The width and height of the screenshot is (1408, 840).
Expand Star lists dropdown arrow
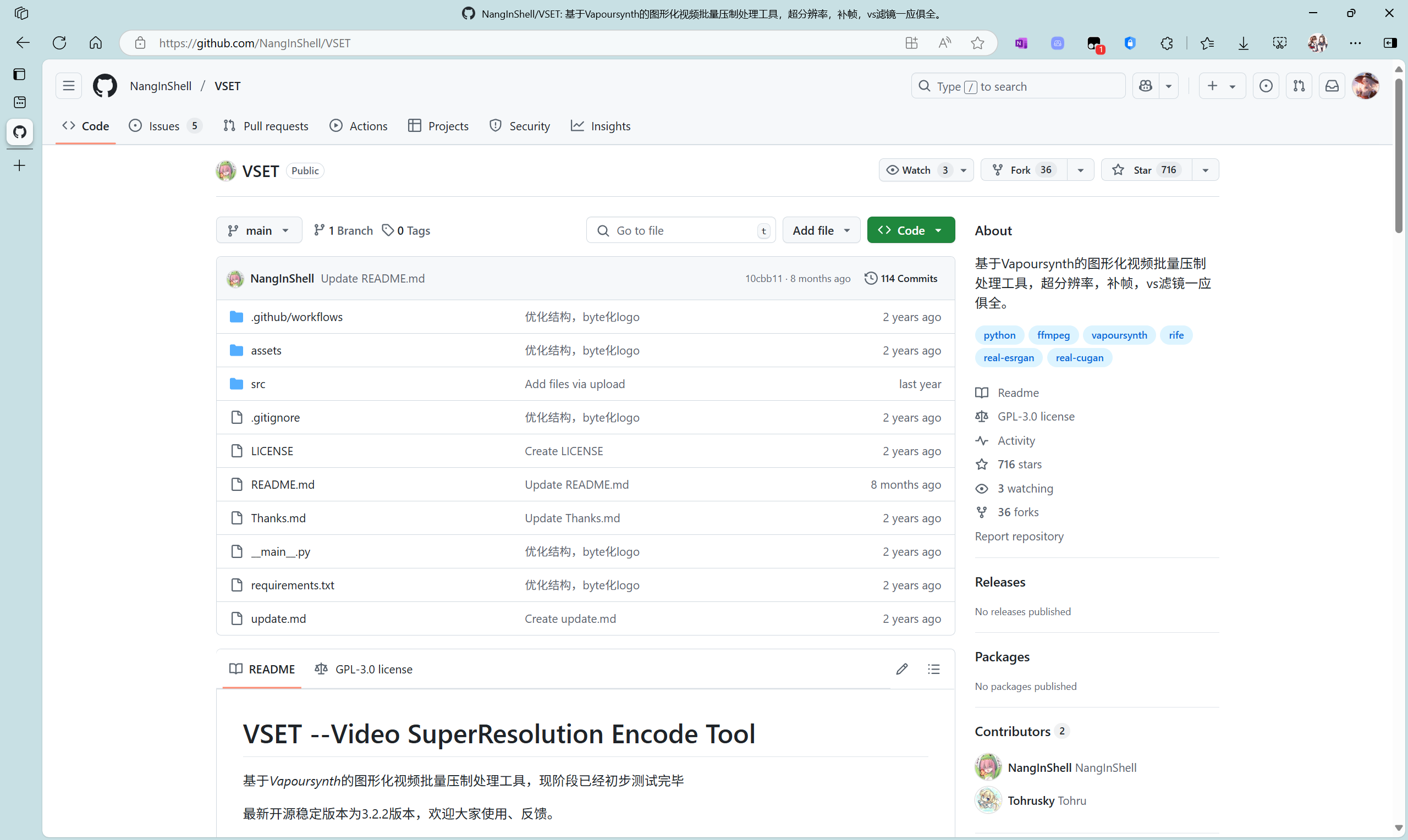tap(1205, 170)
